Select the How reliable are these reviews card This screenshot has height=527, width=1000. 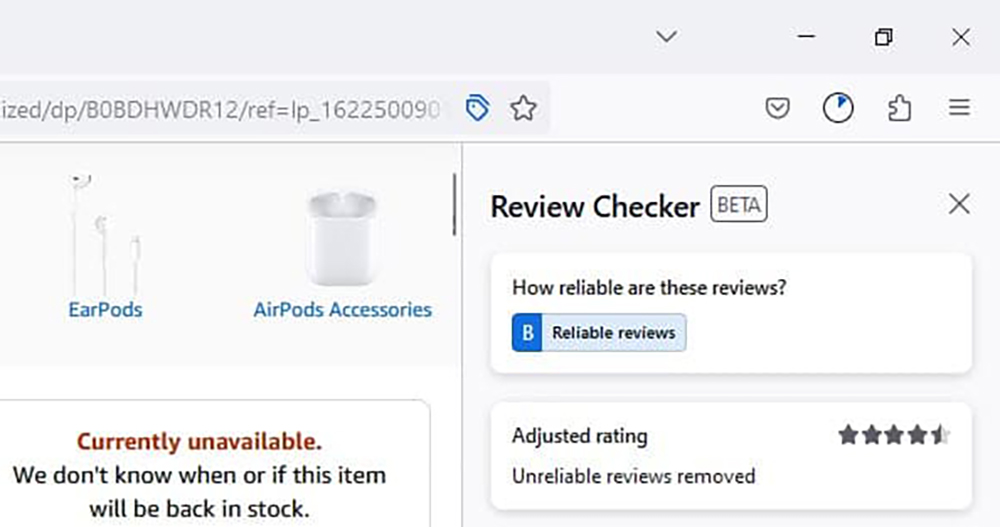tap(731, 313)
